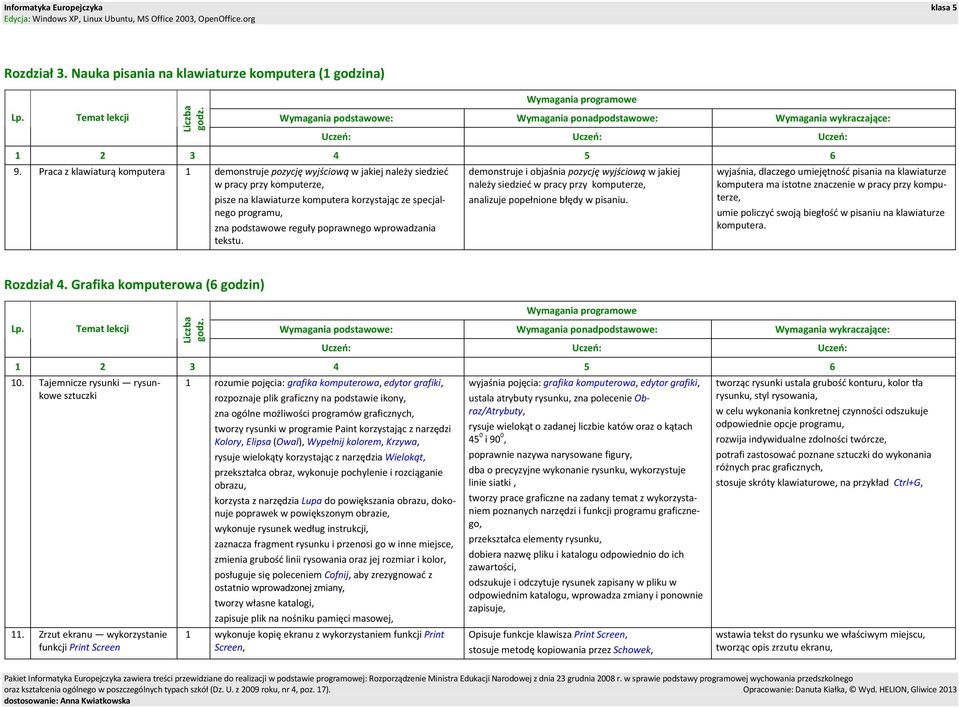Click row number "10." in the Lp. column
Viewport: 959px width, 708px height.
tap(17, 383)
